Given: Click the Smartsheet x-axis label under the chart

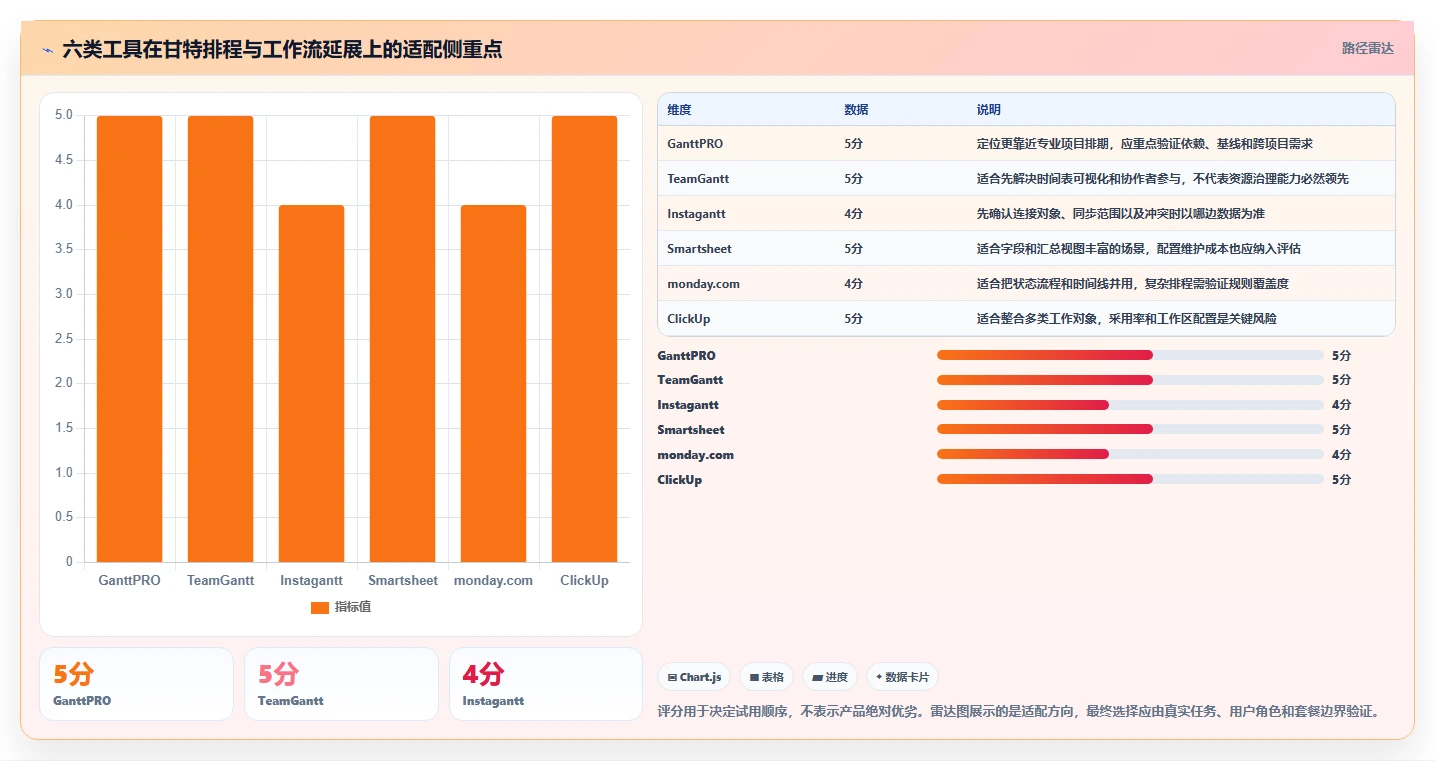Looking at the screenshot, I should click(x=403, y=580).
